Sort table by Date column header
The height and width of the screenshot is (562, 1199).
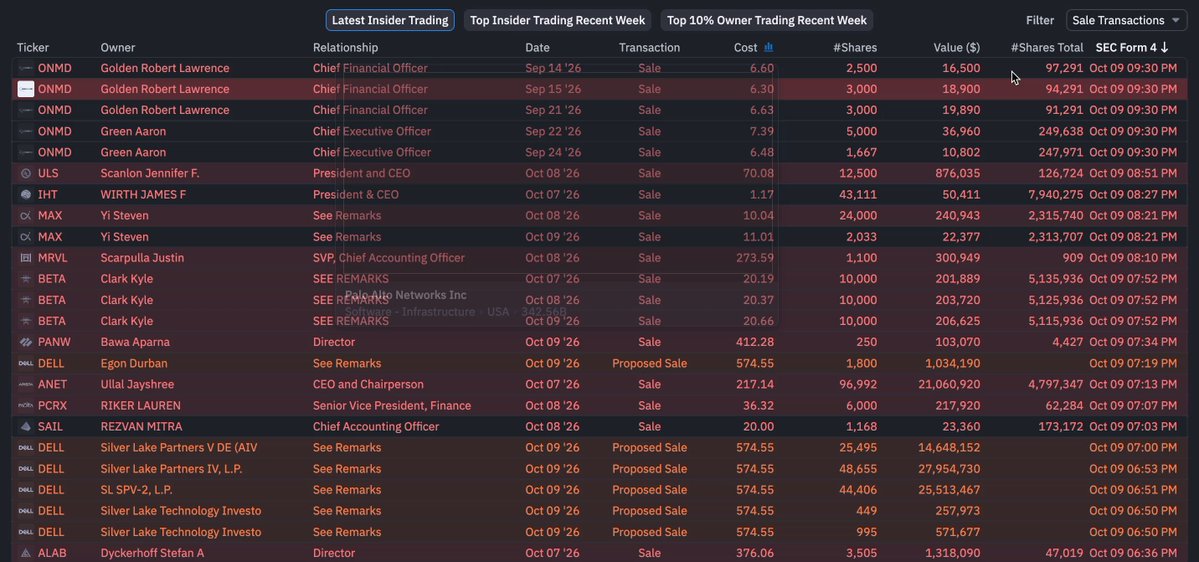537,47
